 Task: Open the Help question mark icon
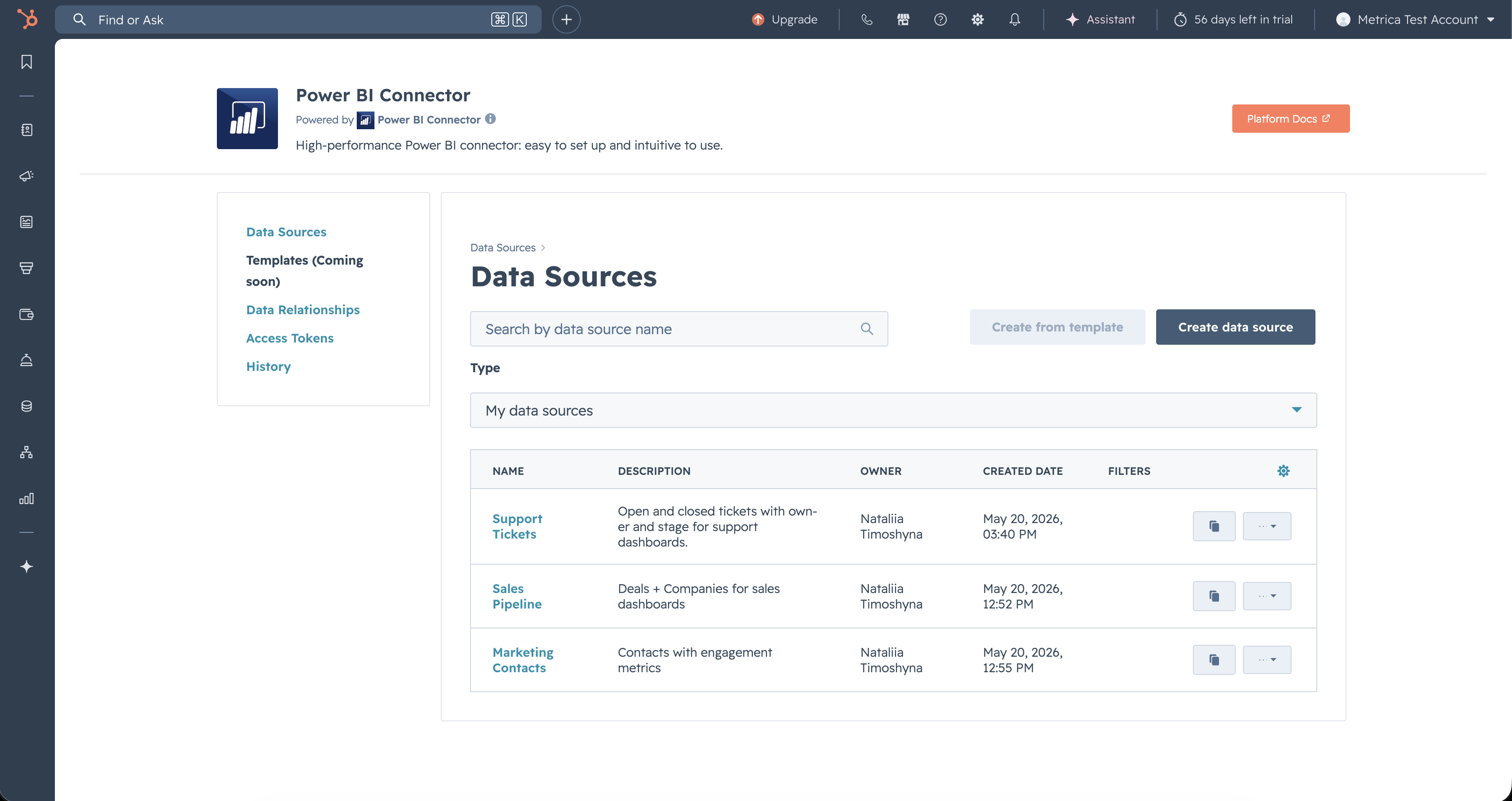940,19
